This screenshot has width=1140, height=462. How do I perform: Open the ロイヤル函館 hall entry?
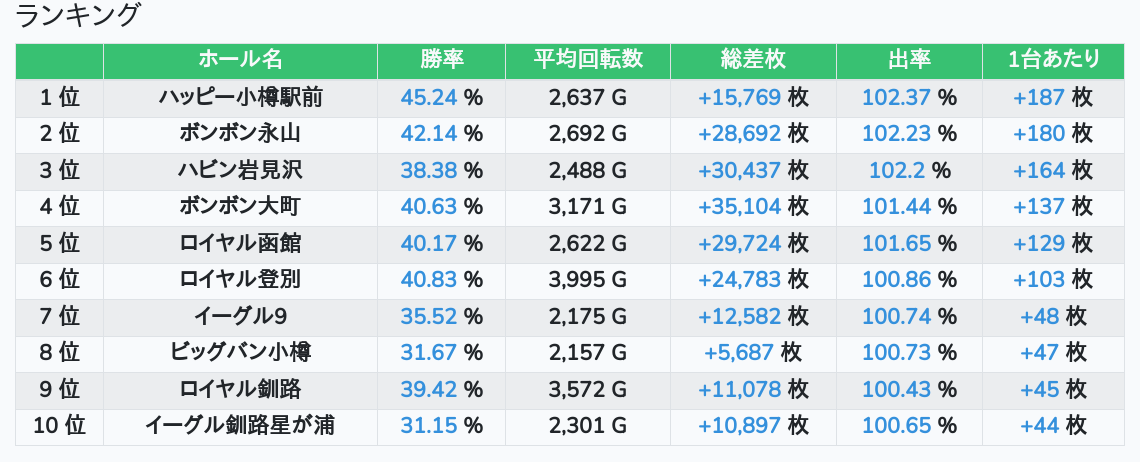(x=240, y=244)
